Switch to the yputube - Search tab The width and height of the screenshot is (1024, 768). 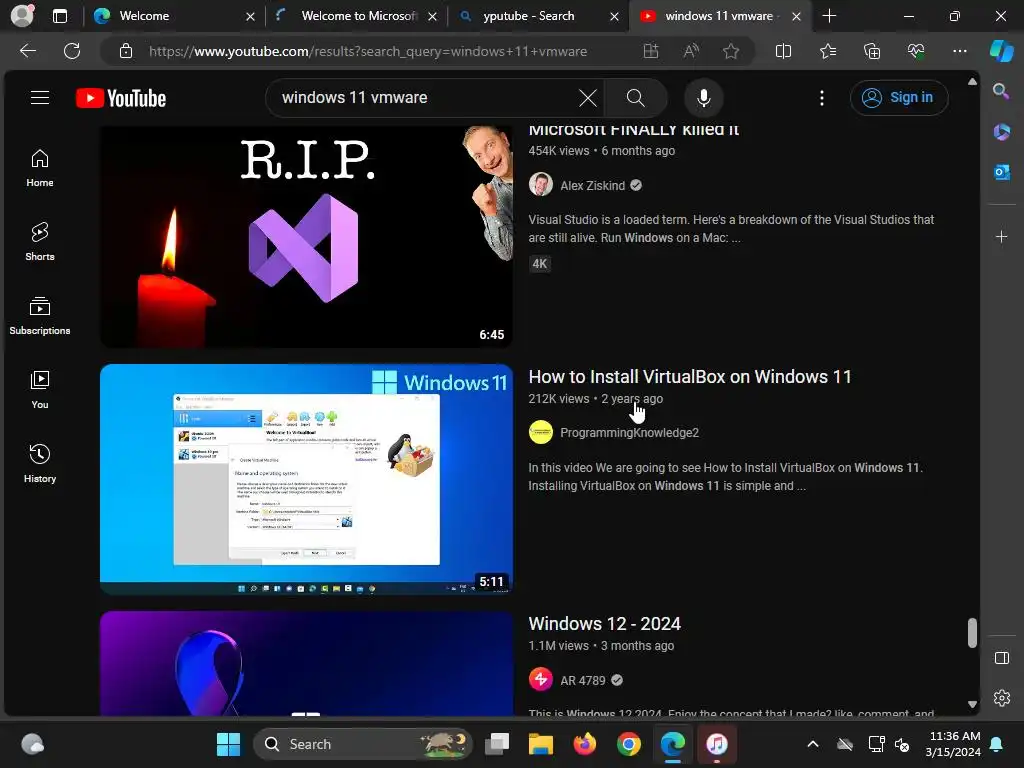coord(538,16)
